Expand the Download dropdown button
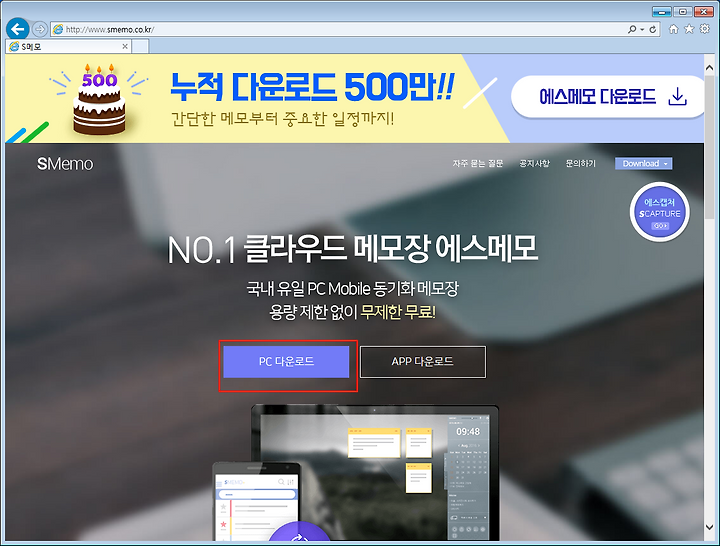Screen dimensions: 720x546 pos(643,163)
